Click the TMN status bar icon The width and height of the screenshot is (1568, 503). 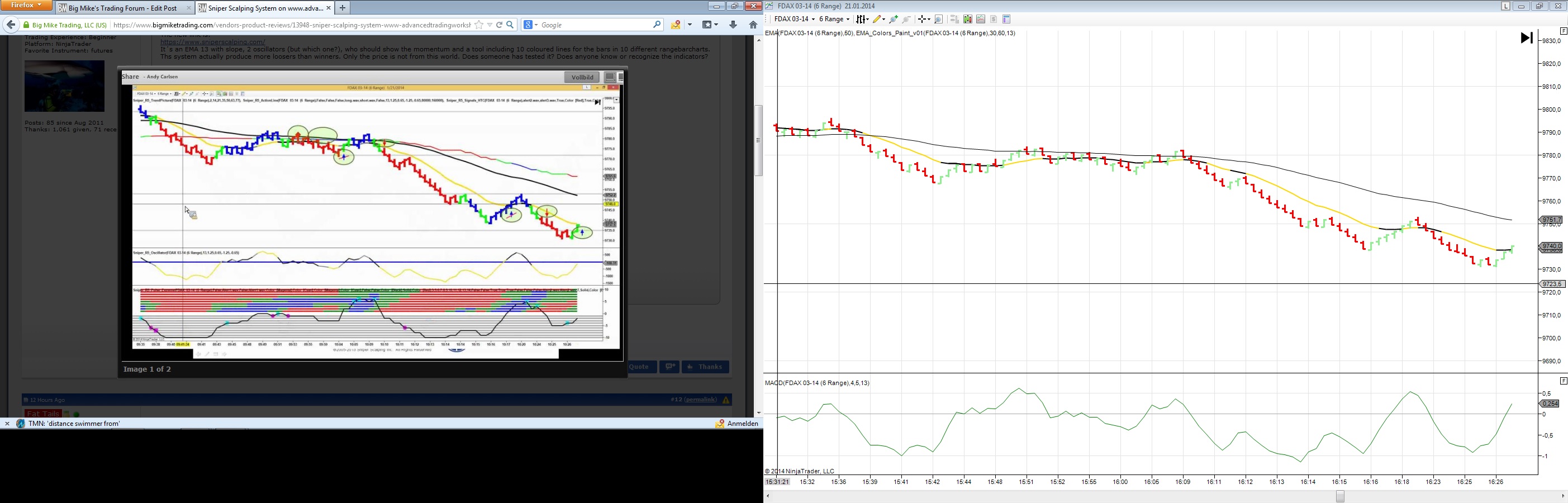pos(20,424)
